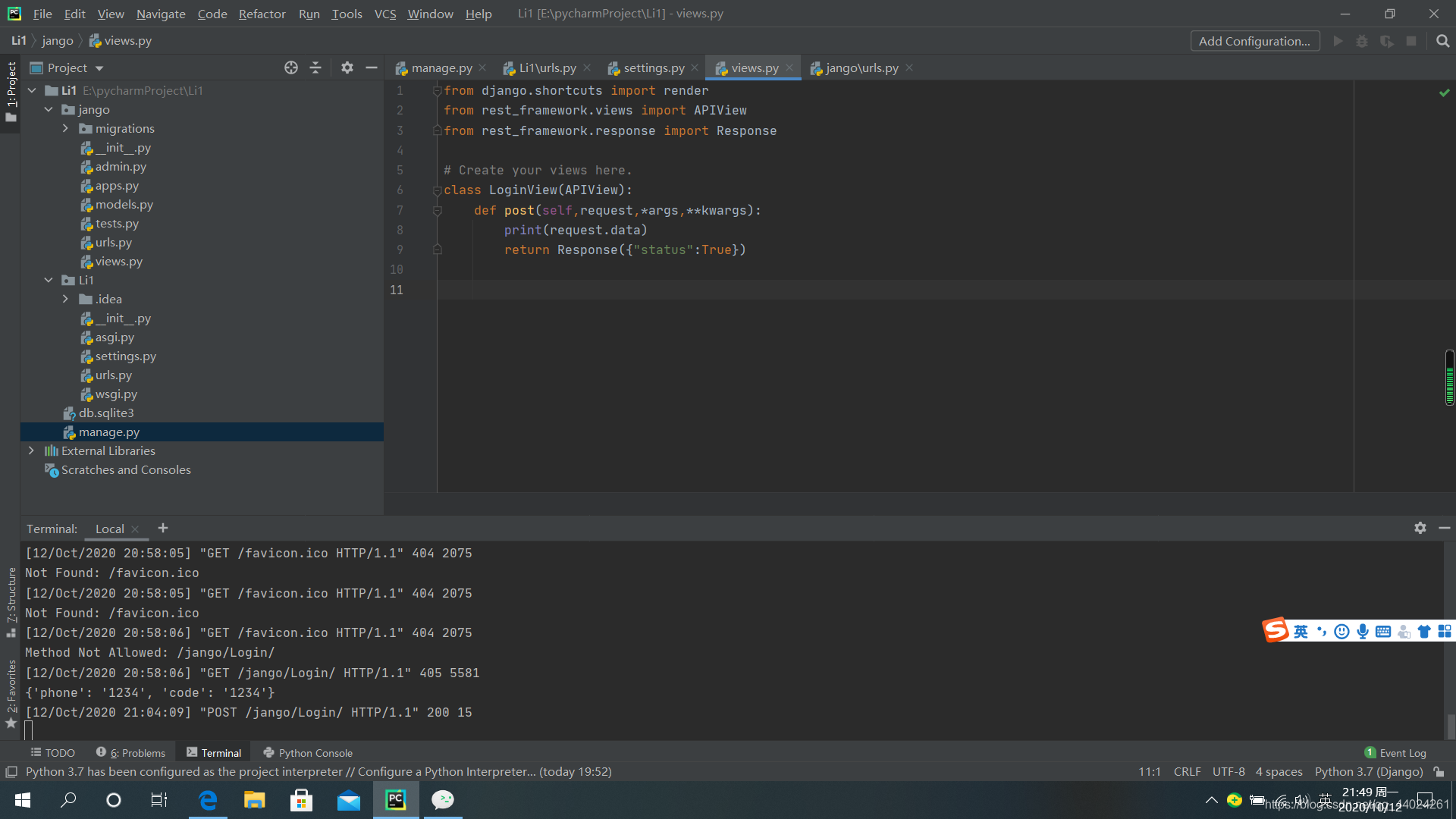Hide the Project panel with minus icon
Screen dimensions: 1456x819
pyautogui.click(x=371, y=67)
